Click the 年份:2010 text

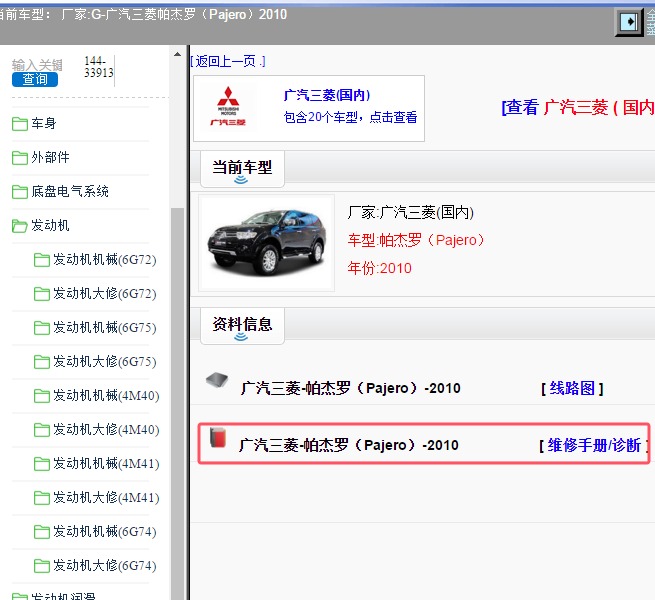379,268
